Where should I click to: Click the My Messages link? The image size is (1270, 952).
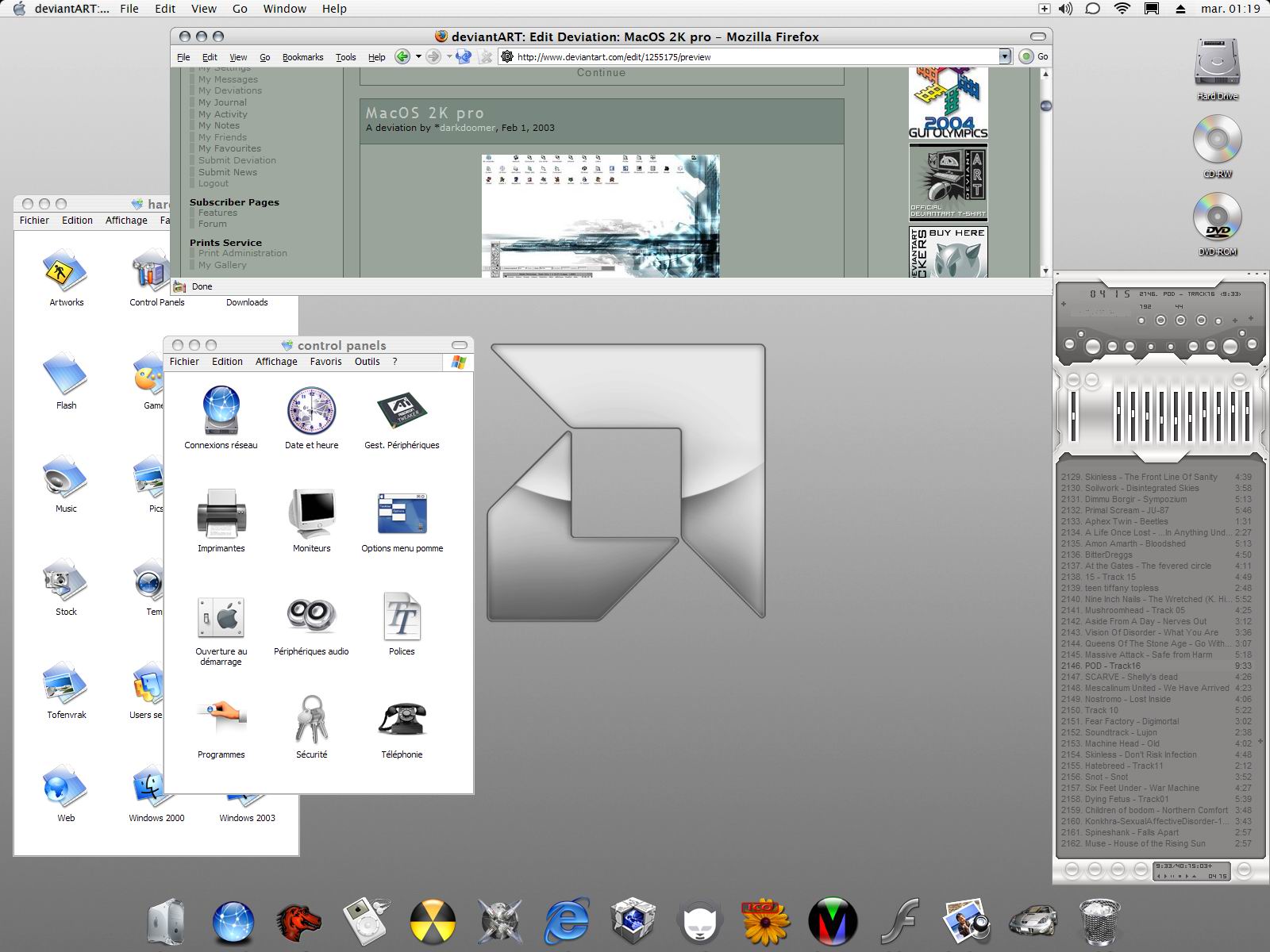click(x=228, y=79)
